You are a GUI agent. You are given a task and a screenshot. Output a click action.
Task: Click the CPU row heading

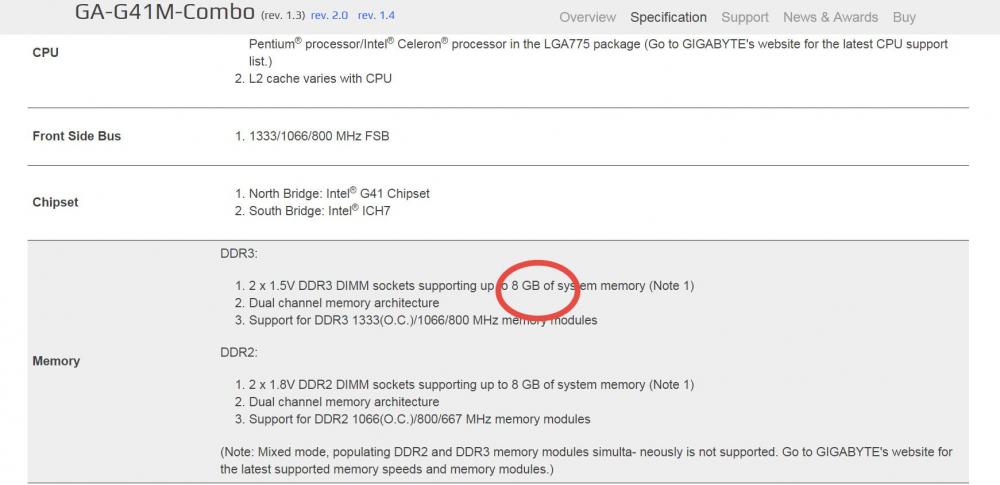(x=45, y=52)
